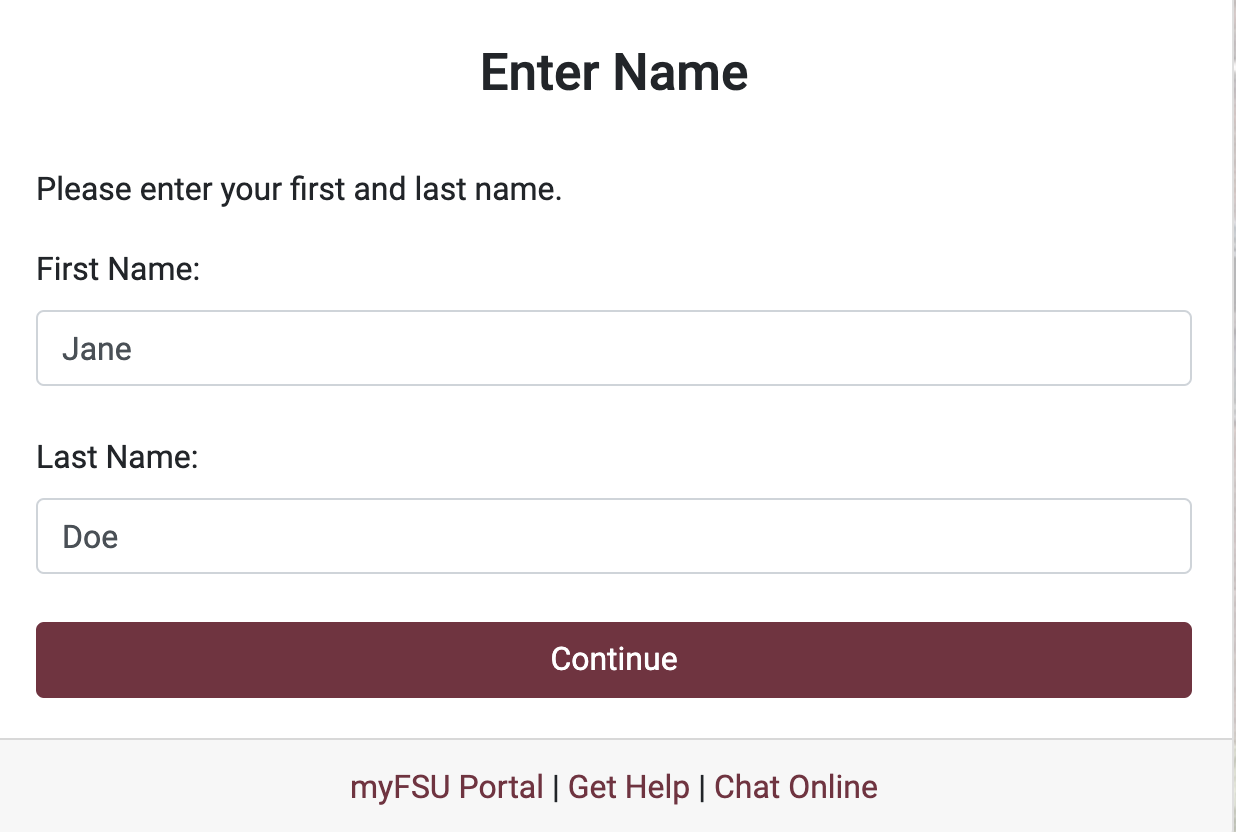The width and height of the screenshot is (1236, 832).
Task: Click the First Name label
Action: pos(117,268)
